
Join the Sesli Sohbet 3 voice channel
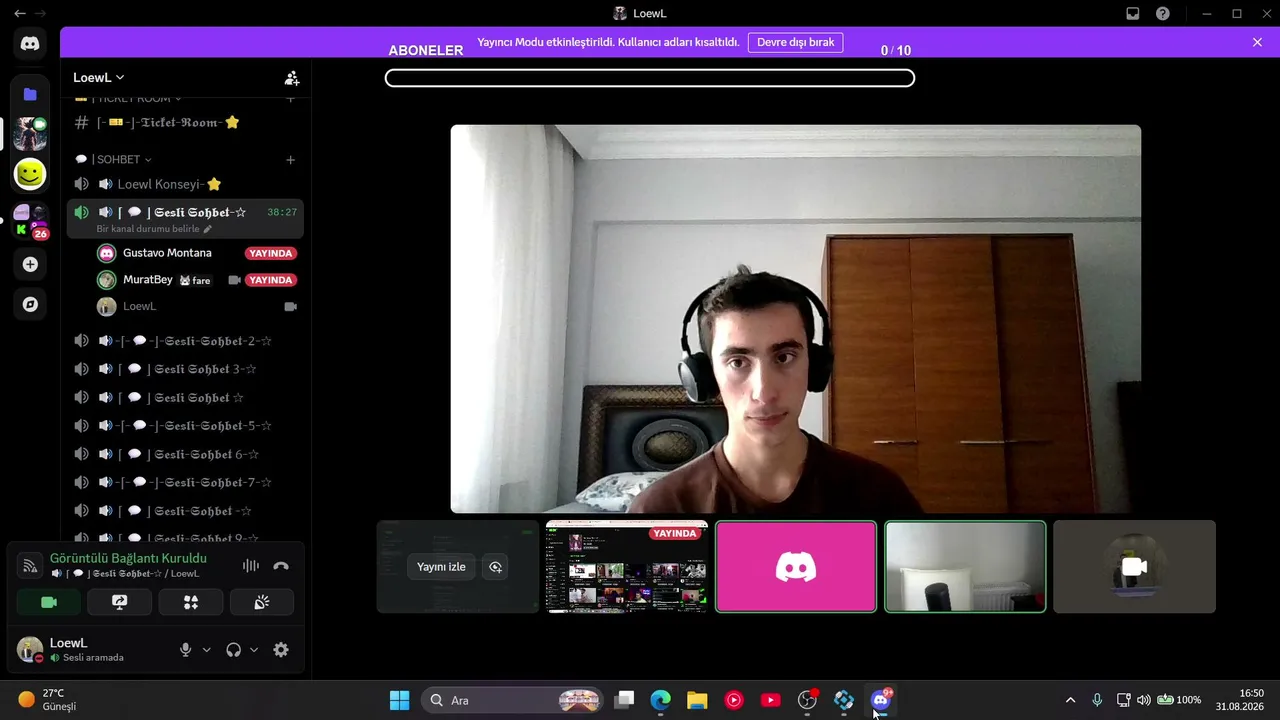tap(185, 369)
